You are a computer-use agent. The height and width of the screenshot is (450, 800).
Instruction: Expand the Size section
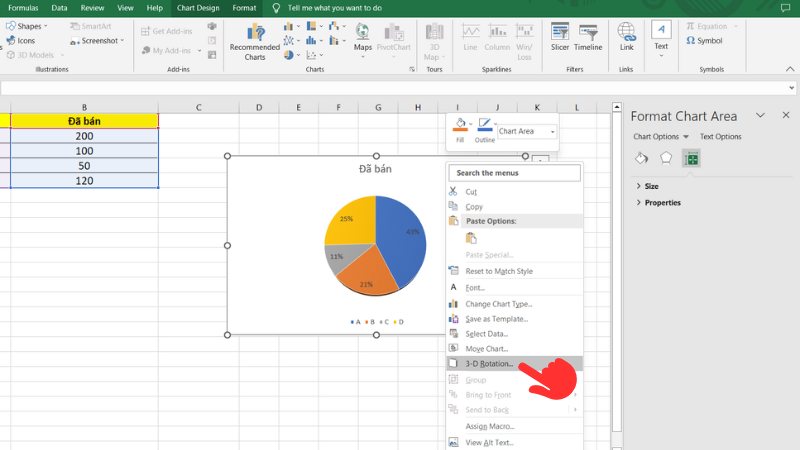click(651, 186)
